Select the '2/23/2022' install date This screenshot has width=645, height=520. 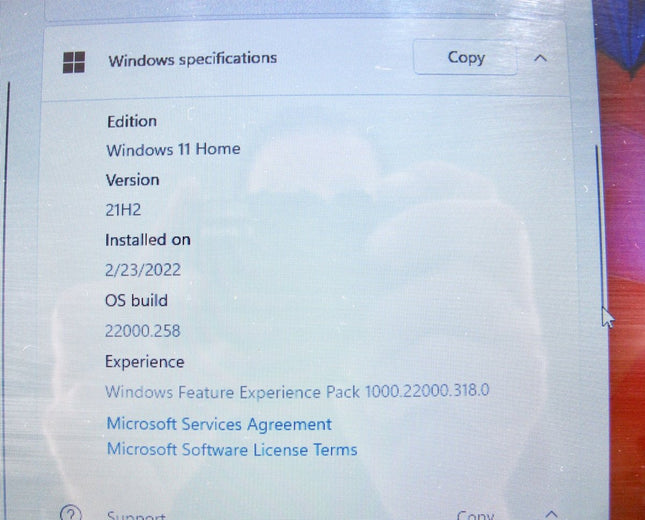143,270
